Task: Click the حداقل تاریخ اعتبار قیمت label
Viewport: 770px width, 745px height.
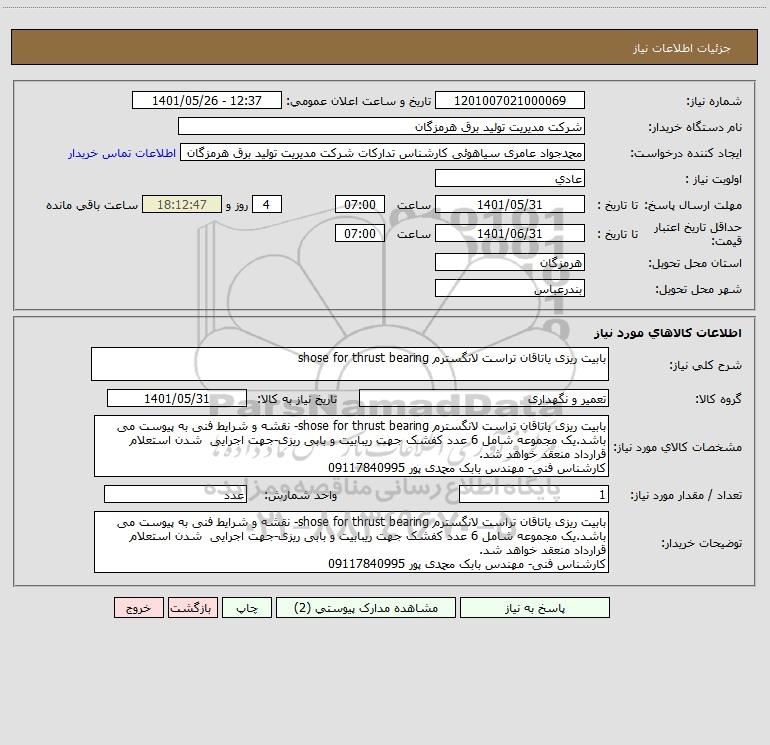Action: pyautogui.click(x=698, y=234)
